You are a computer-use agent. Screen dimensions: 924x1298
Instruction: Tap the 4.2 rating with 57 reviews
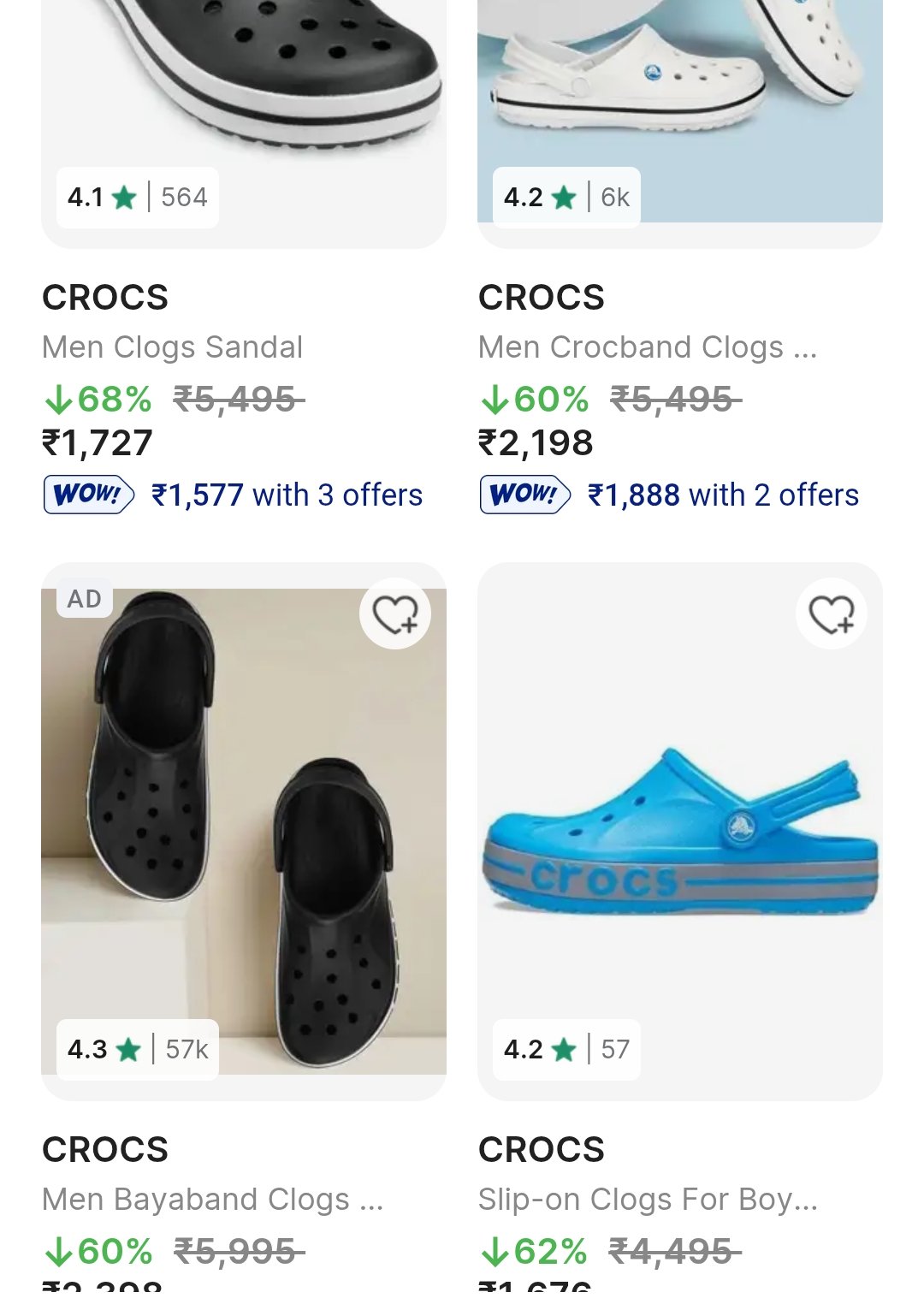pyautogui.click(x=566, y=1049)
